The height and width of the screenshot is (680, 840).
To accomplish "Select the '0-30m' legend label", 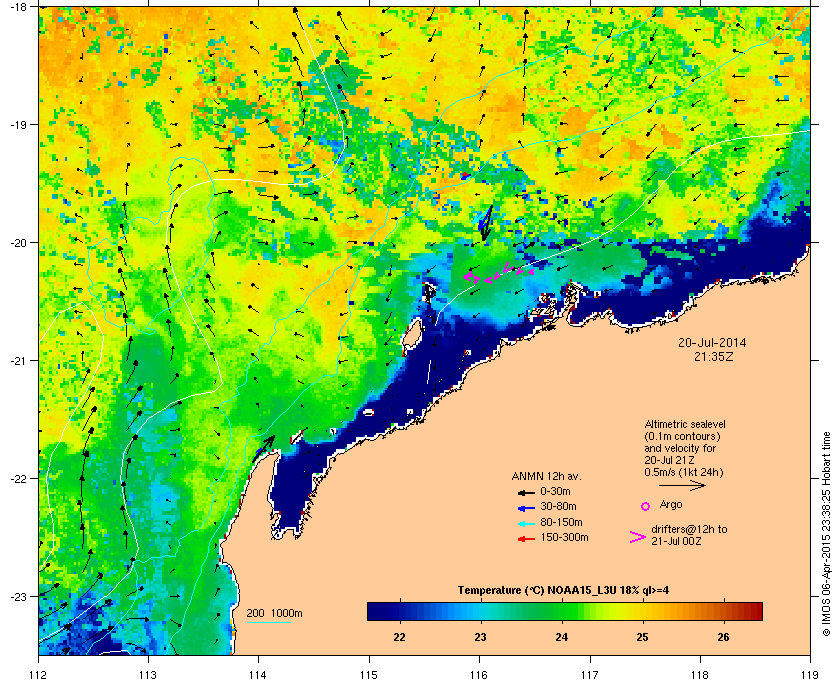I will pyautogui.click(x=555, y=491).
